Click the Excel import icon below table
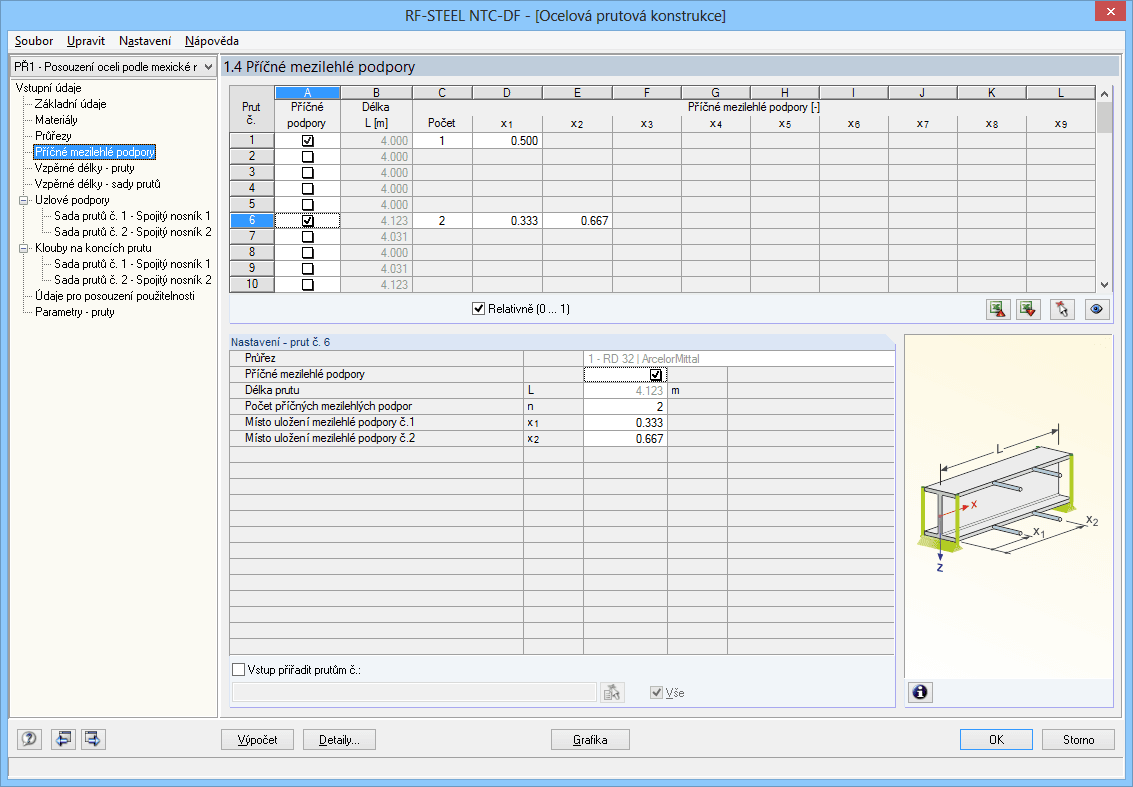The height and width of the screenshot is (787, 1133). coord(1028,309)
